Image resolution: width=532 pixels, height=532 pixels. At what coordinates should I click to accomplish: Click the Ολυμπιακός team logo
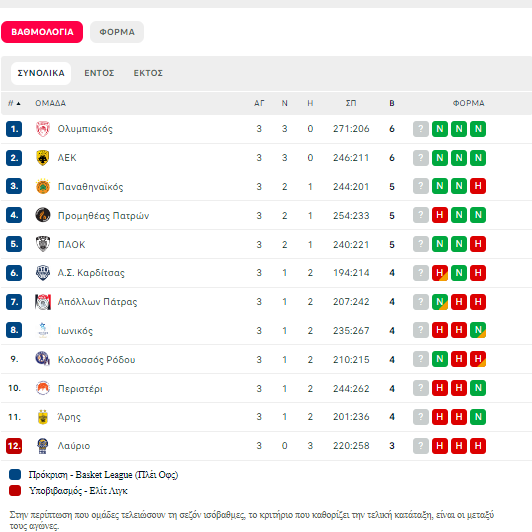coord(43,129)
